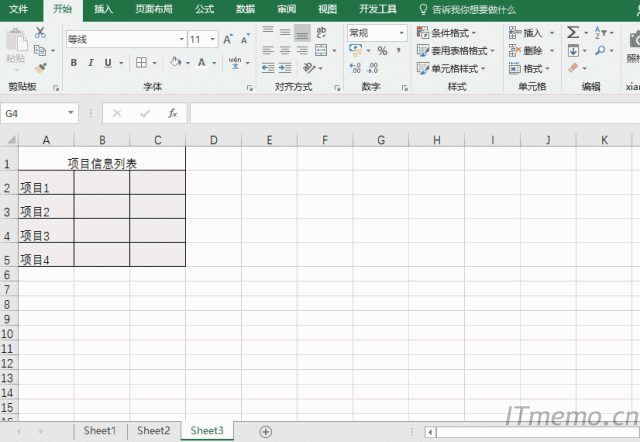Image resolution: width=640 pixels, height=442 pixels.
Task: Apply comma style
Action: coord(398,50)
